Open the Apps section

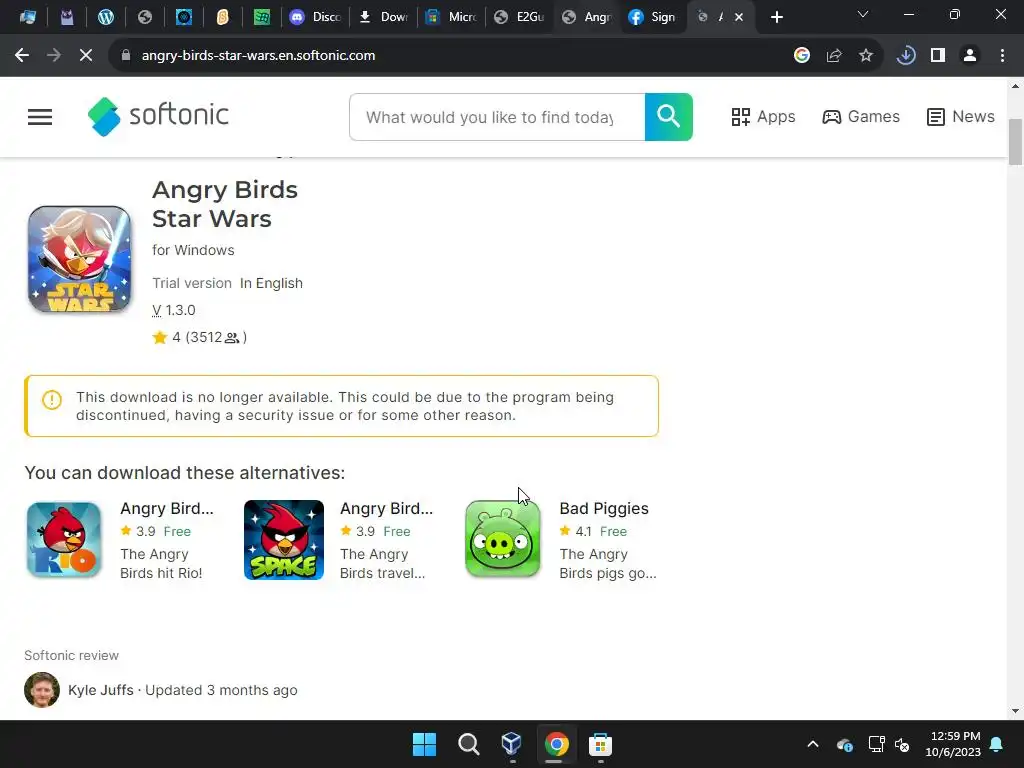tap(763, 117)
